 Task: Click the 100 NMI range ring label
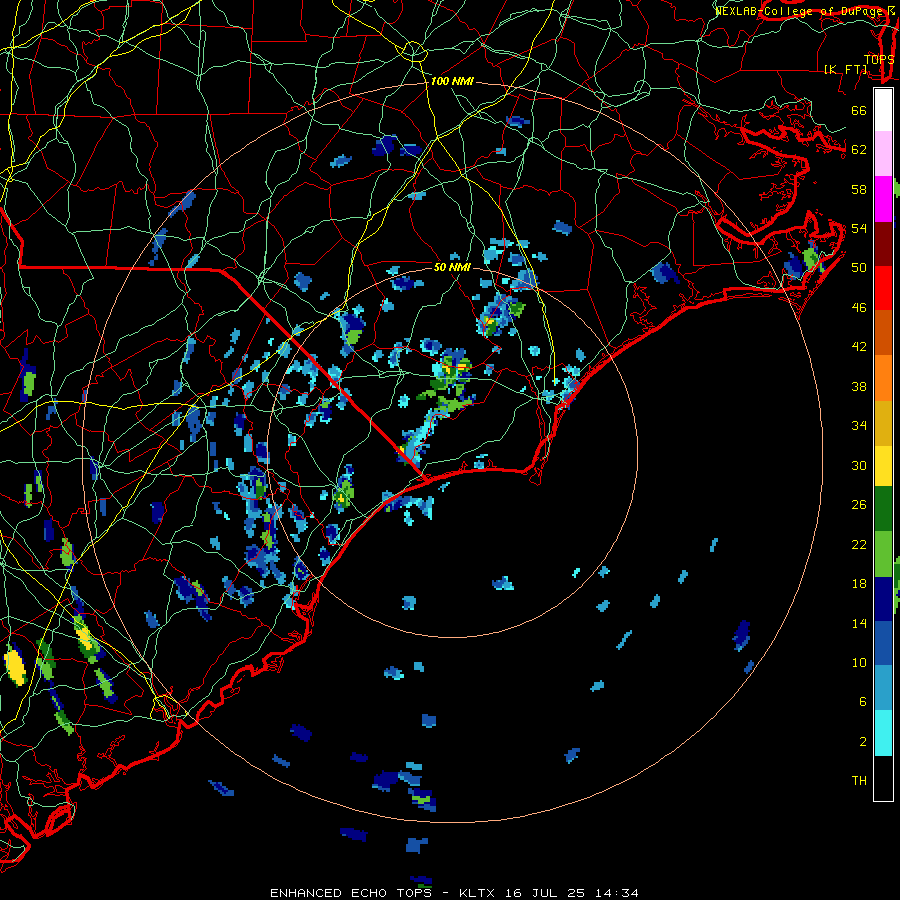tap(452, 81)
